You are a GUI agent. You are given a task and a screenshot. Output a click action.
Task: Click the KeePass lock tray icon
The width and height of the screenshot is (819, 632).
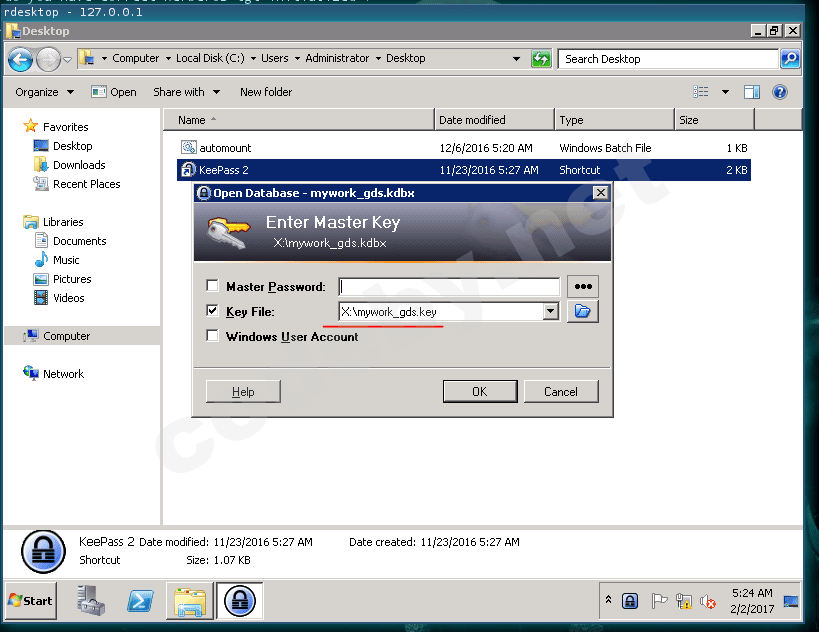click(630, 601)
